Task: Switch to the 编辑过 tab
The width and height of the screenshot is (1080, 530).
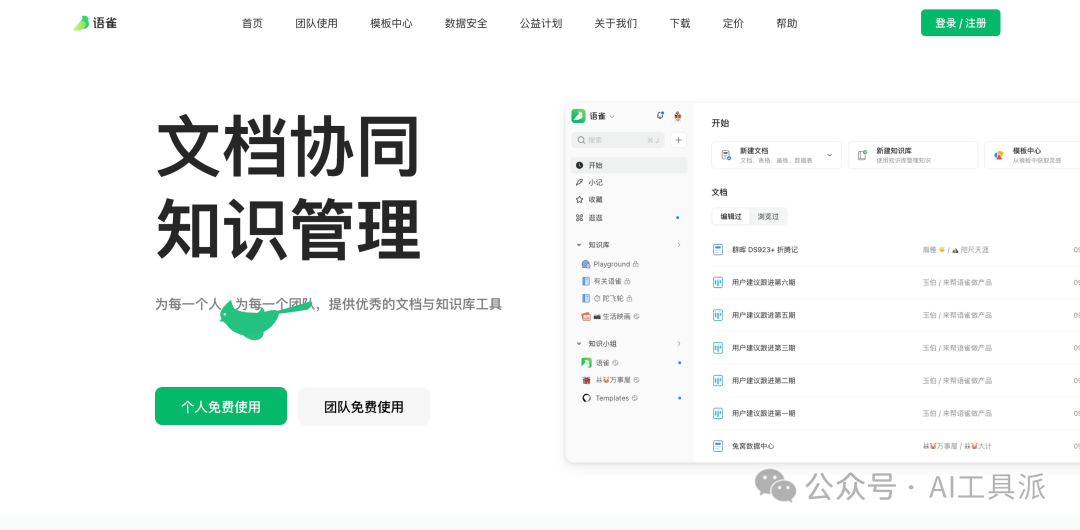Action: point(731,216)
